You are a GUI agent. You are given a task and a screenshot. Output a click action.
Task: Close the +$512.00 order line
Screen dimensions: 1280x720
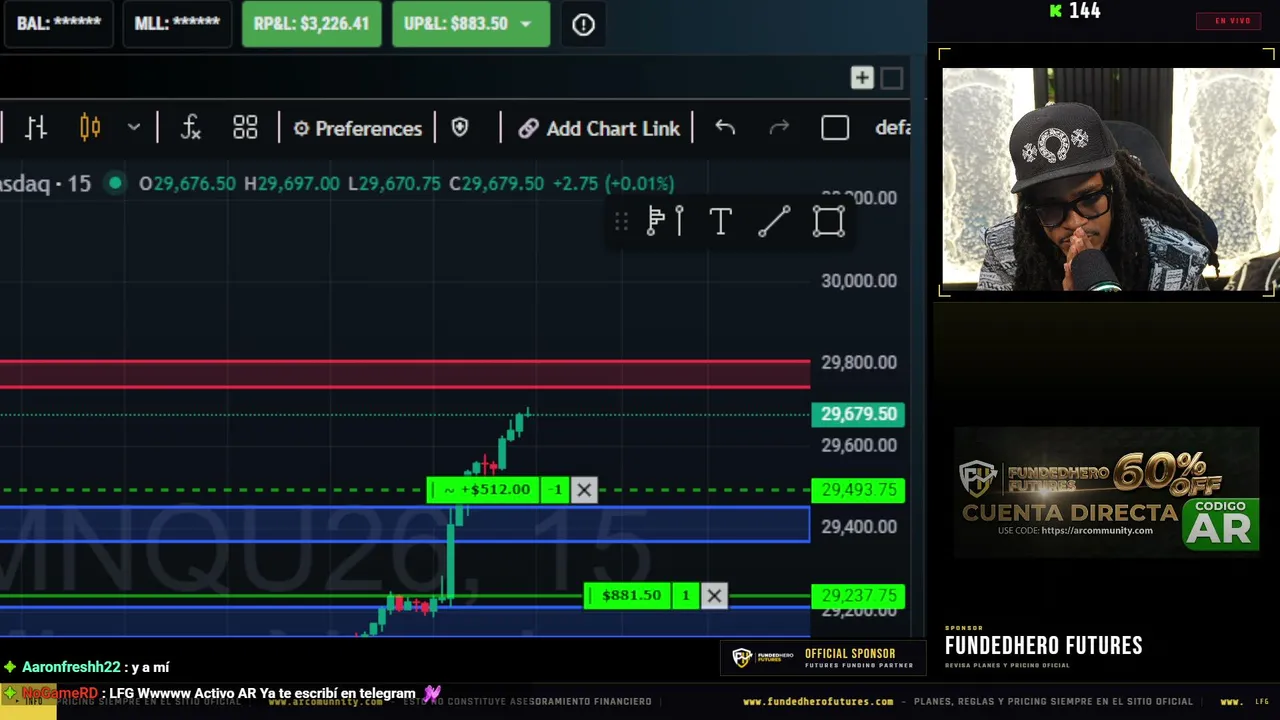[x=584, y=490]
